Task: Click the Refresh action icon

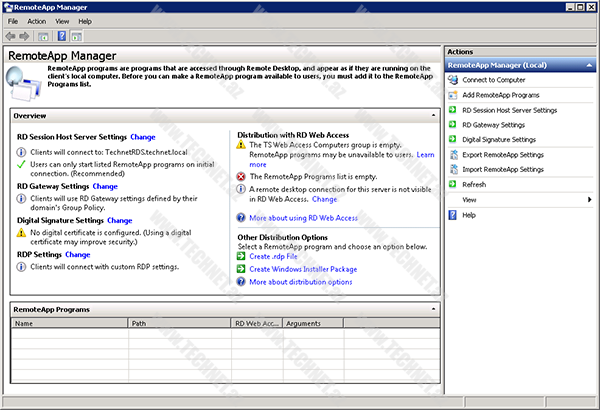Action: point(453,185)
